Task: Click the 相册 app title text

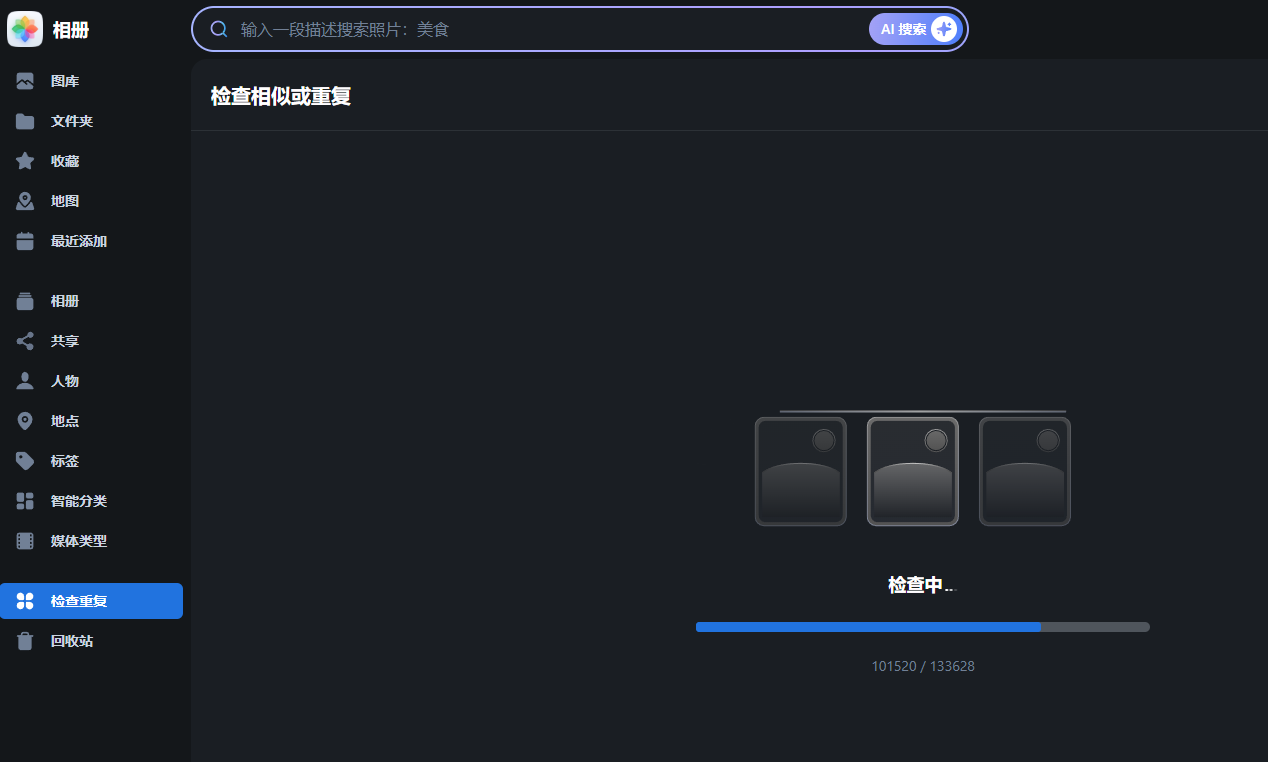Action: pyautogui.click(x=71, y=30)
